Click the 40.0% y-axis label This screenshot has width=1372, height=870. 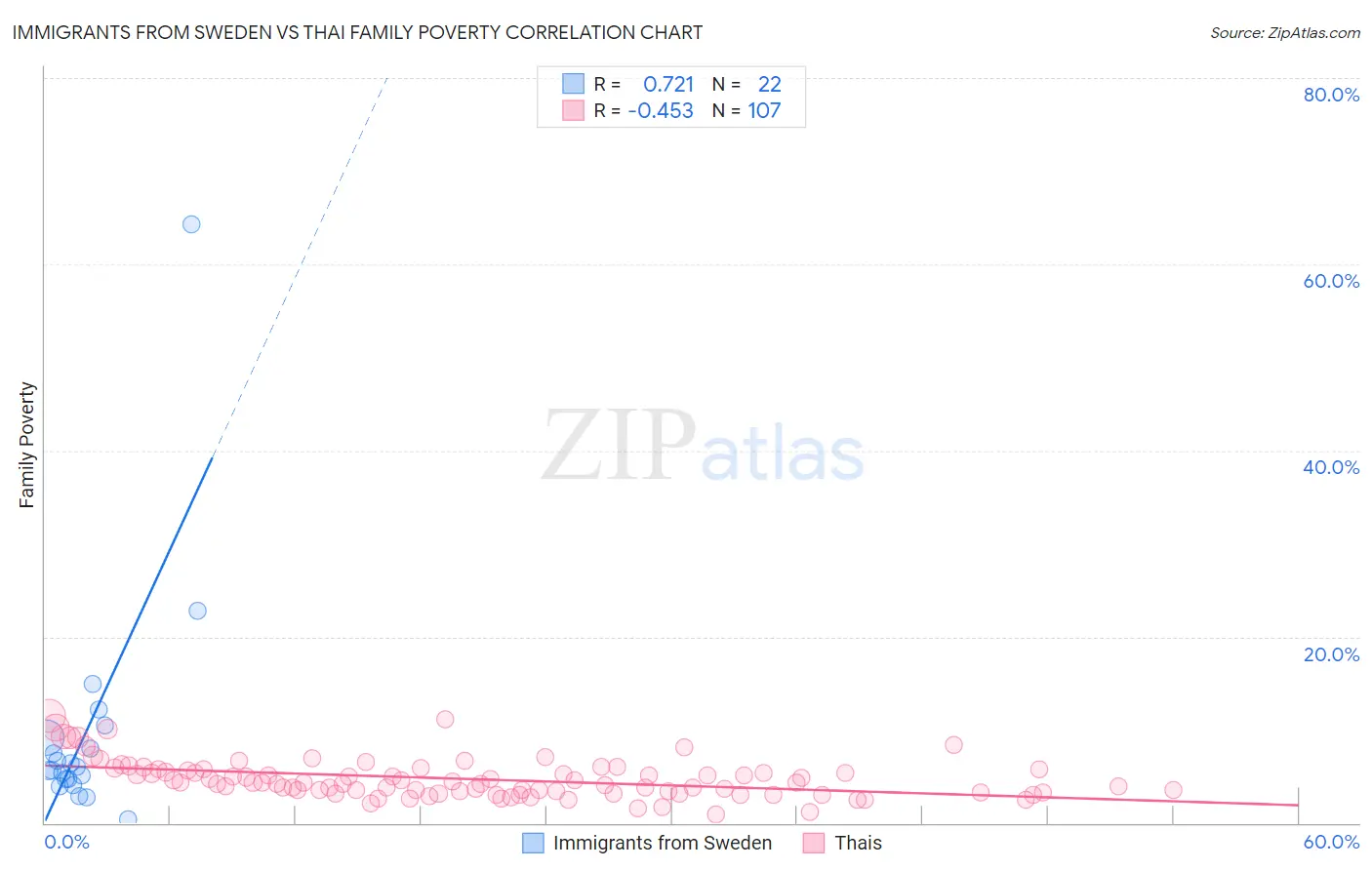tap(1331, 467)
